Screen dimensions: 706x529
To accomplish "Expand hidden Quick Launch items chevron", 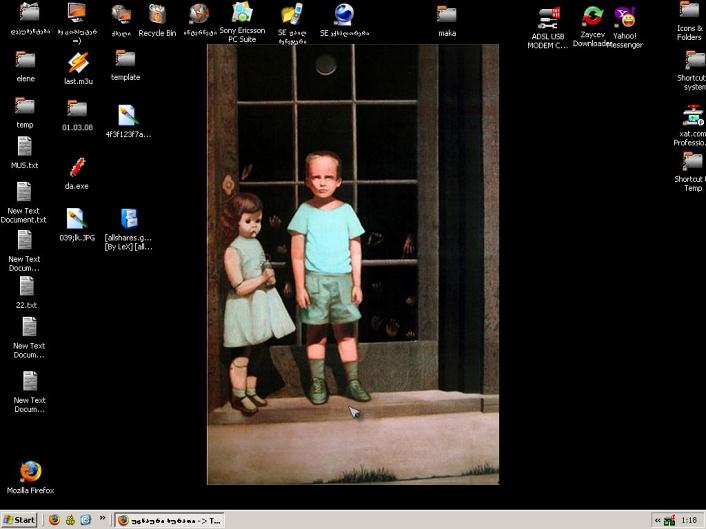I will [102, 519].
